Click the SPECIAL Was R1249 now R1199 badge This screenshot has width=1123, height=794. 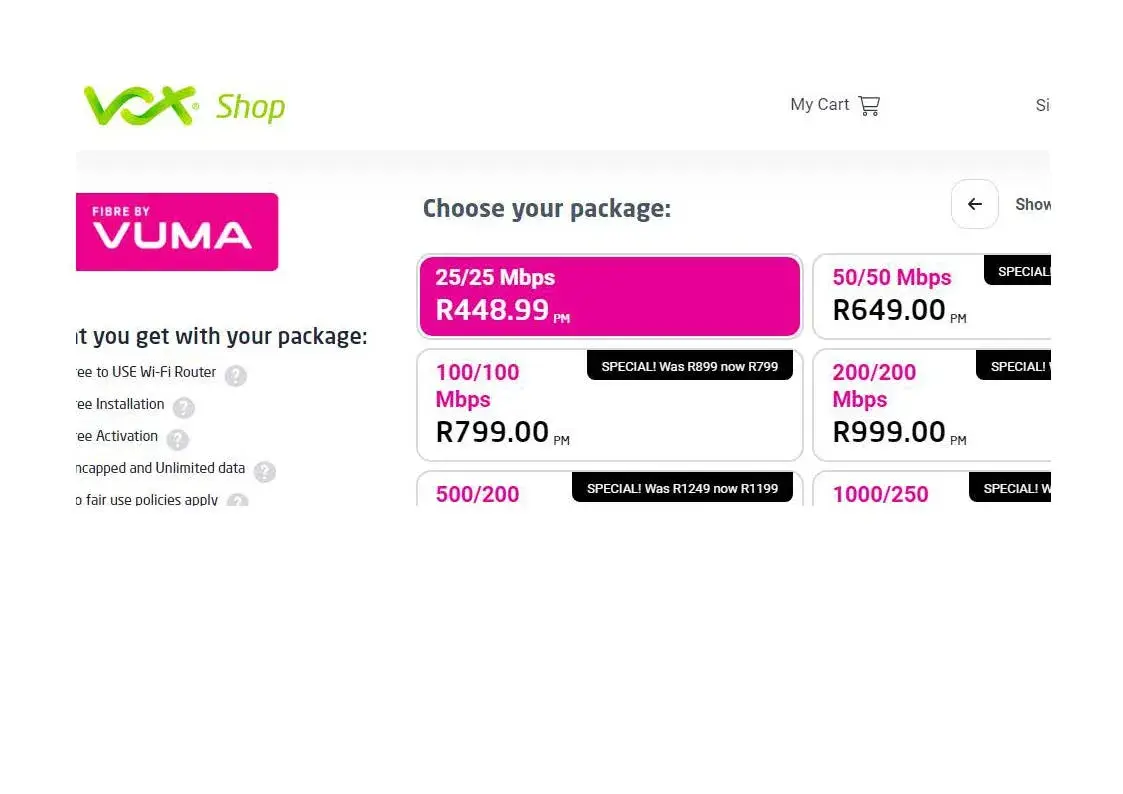(682, 488)
